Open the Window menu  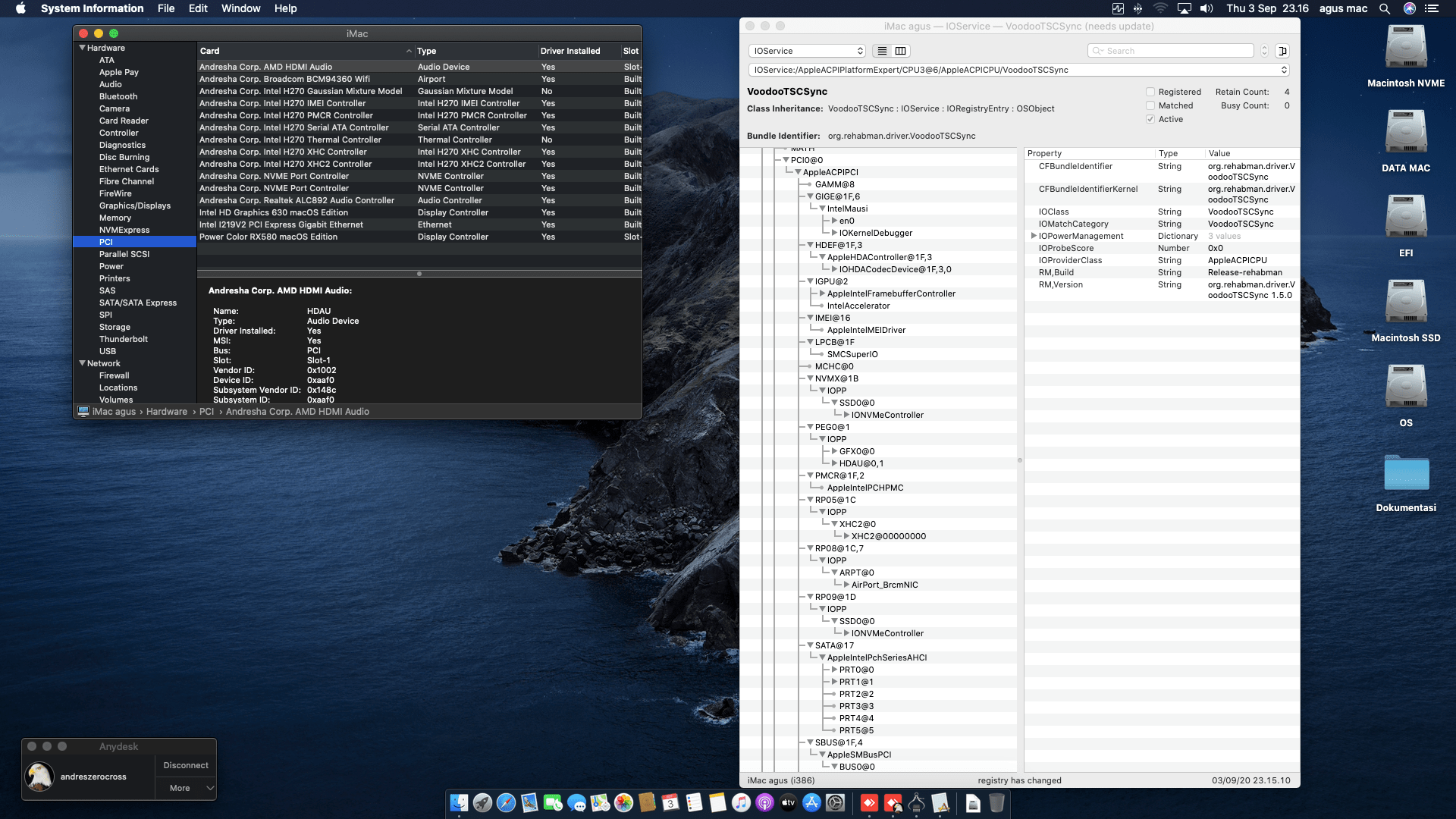coord(240,8)
